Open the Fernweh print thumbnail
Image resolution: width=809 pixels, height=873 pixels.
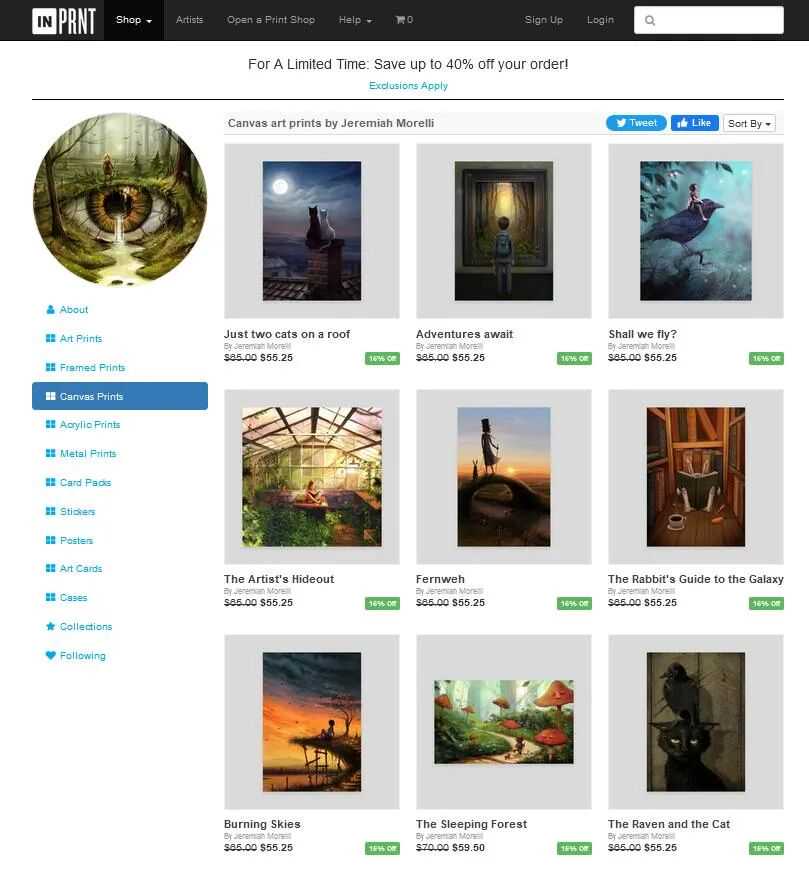[503, 477]
